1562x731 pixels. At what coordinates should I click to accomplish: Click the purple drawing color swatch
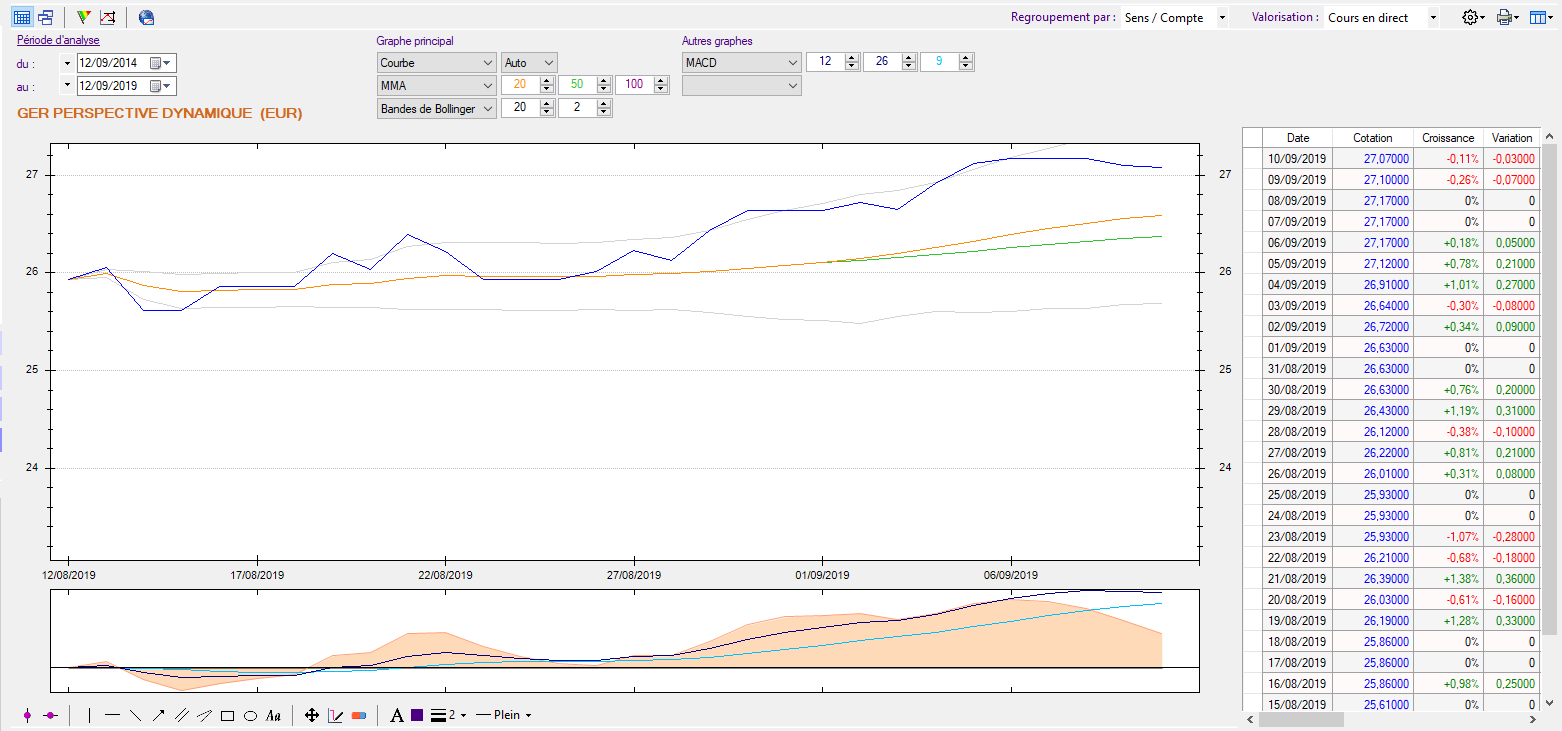tap(417, 715)
